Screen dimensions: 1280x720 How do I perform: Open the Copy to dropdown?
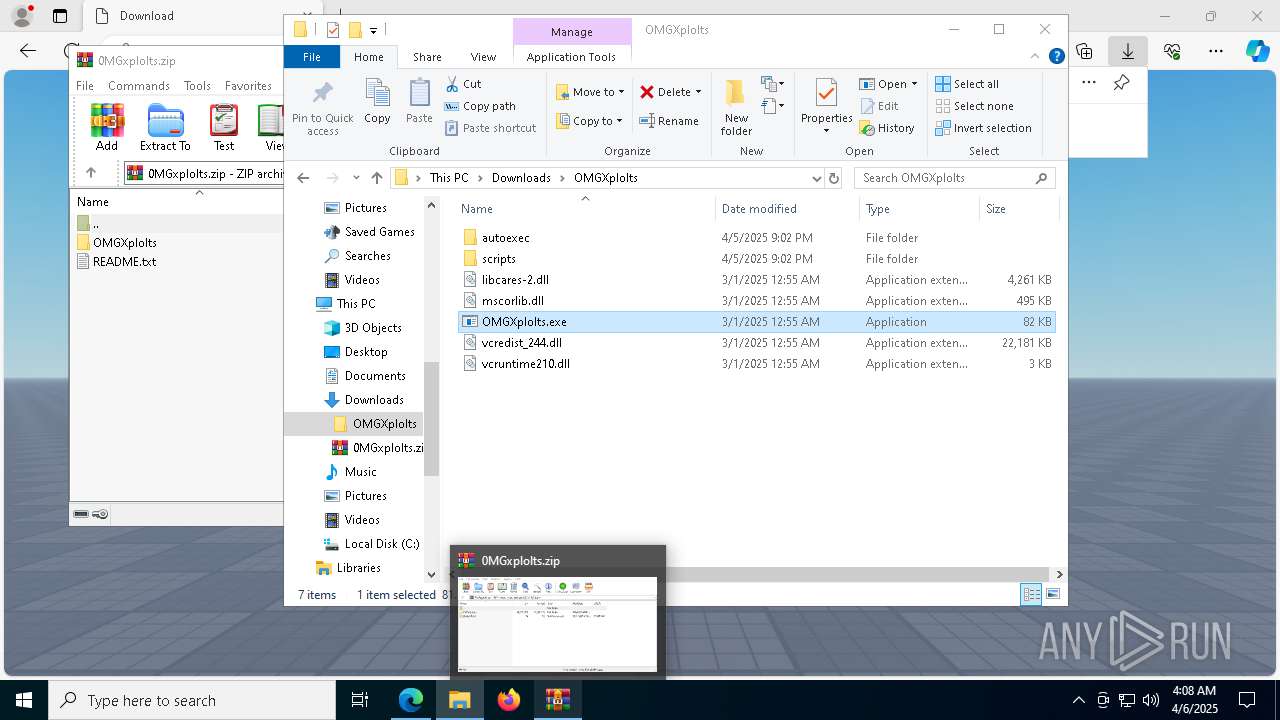tap(590, 121)
